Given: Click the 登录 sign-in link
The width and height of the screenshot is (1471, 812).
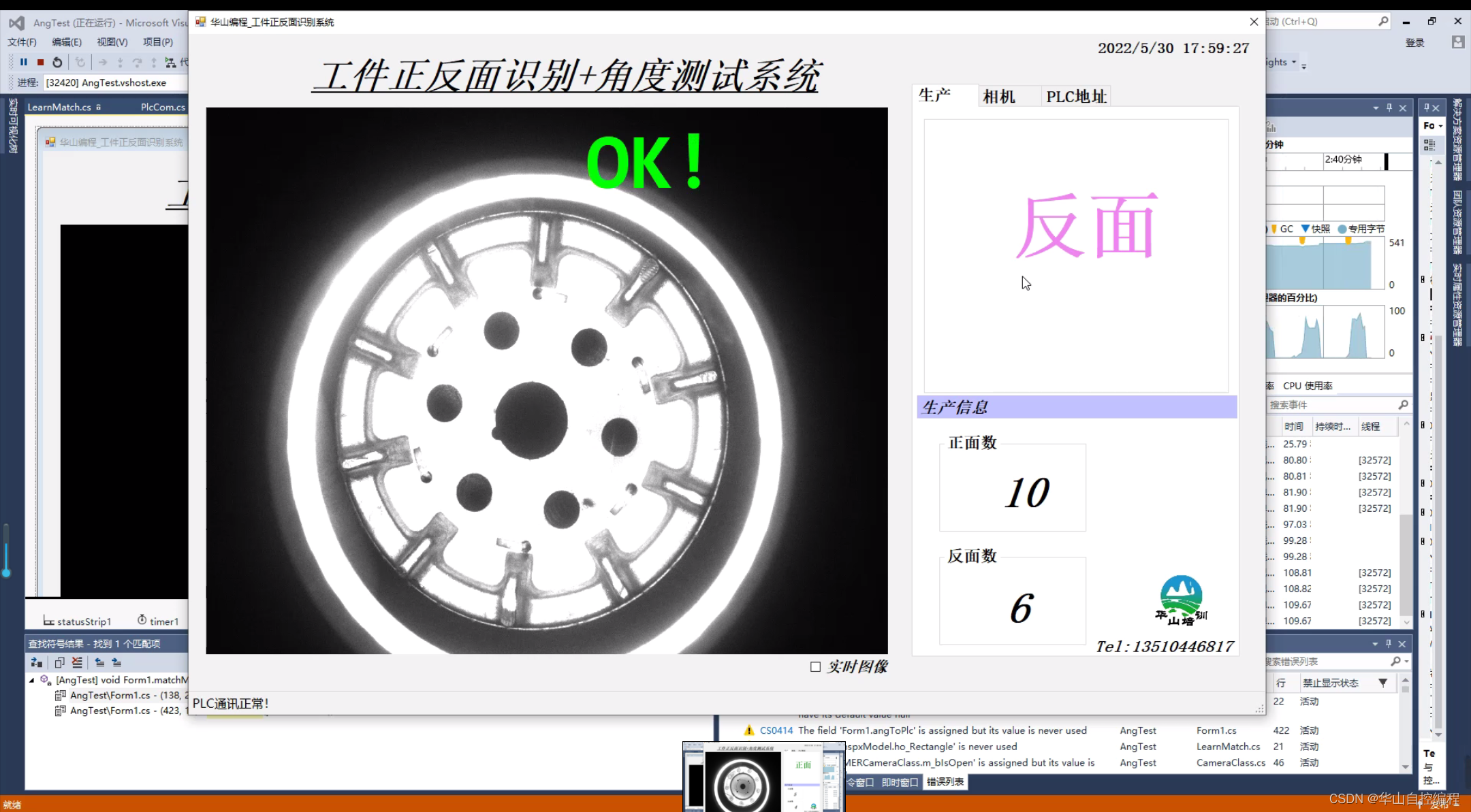Looking at the screenshot, I should pyautogui.click(x=1414, y=43).
